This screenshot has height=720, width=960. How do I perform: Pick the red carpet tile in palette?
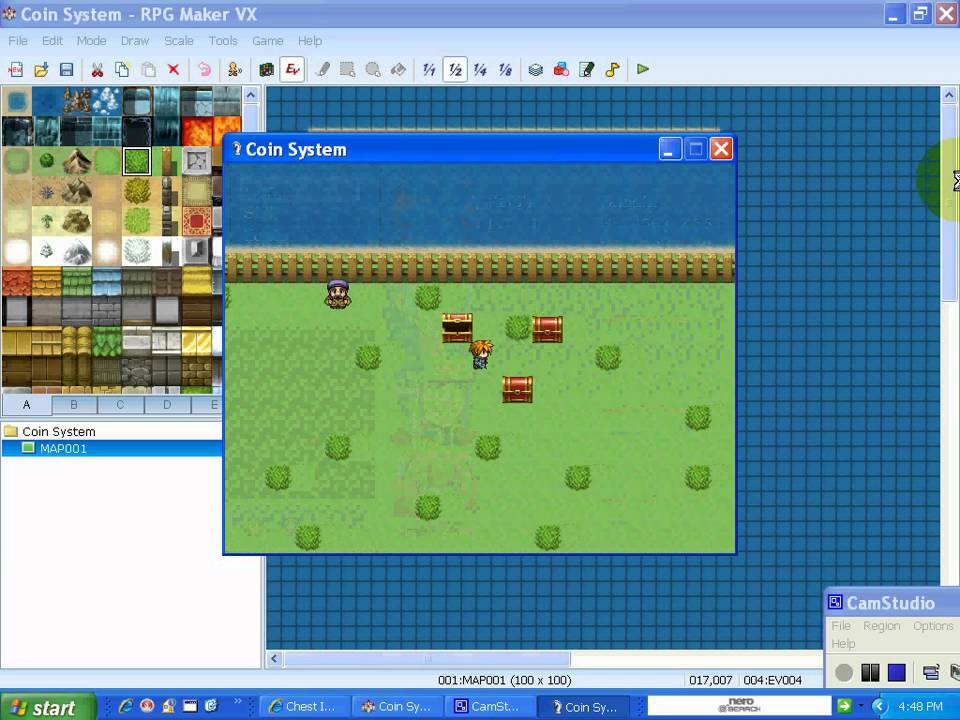197,221
